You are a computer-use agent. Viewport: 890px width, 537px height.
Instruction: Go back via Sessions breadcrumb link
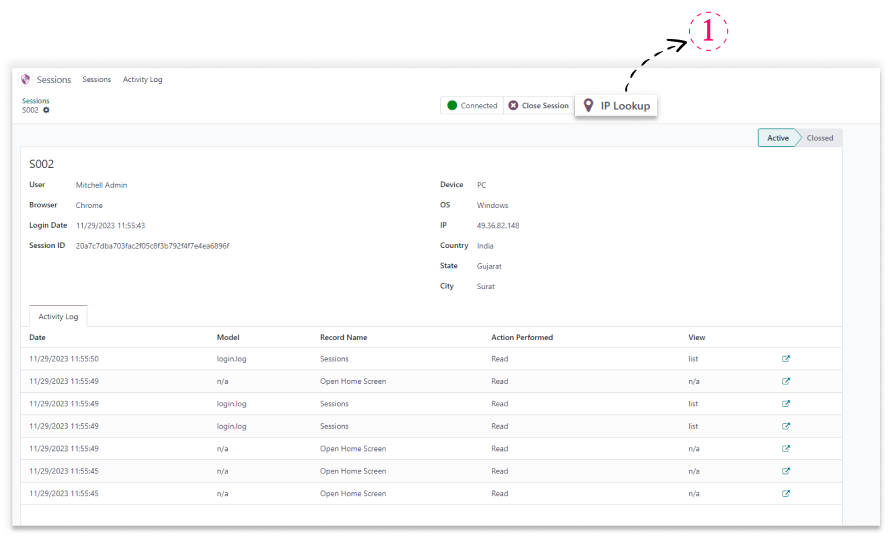tap(35, 100)
